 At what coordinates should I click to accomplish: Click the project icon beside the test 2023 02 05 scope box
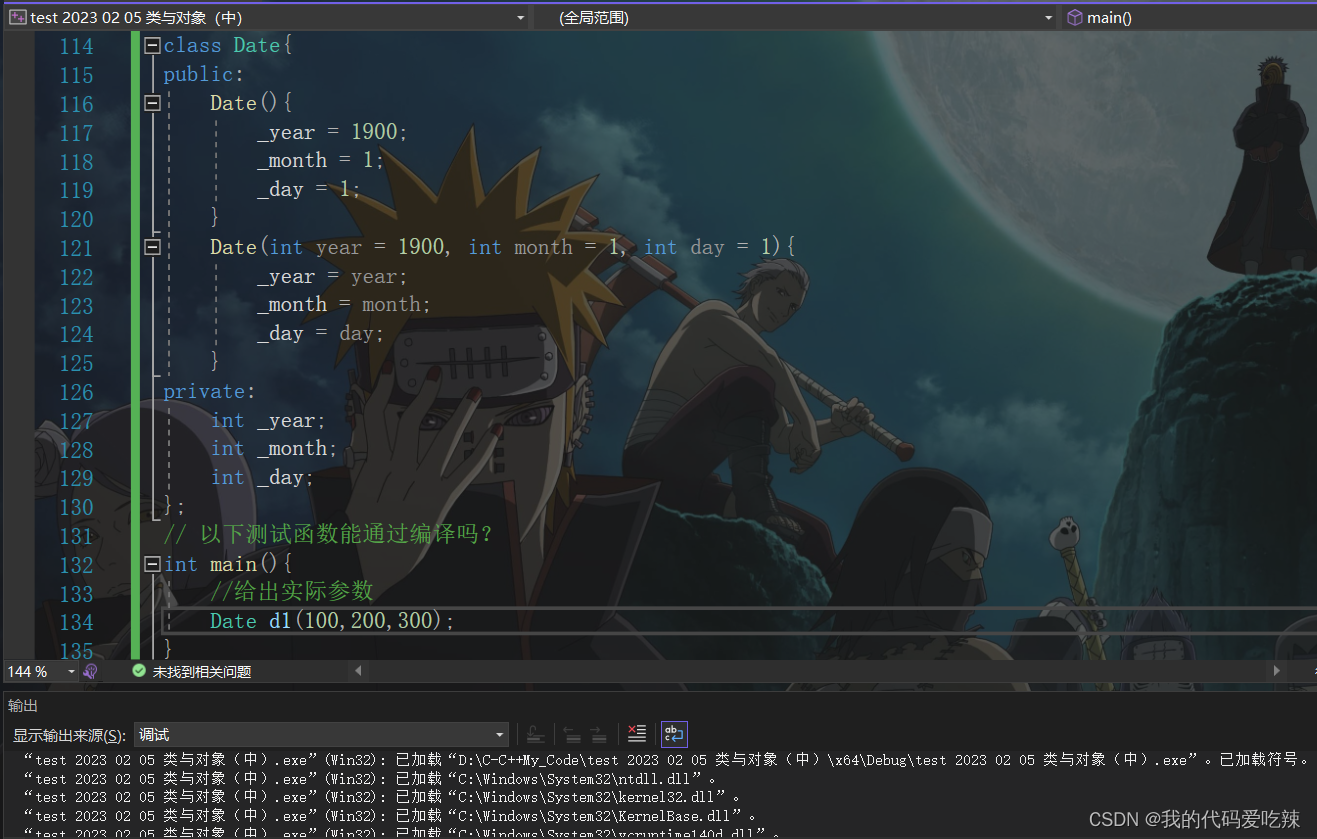[x=17, y=17]
